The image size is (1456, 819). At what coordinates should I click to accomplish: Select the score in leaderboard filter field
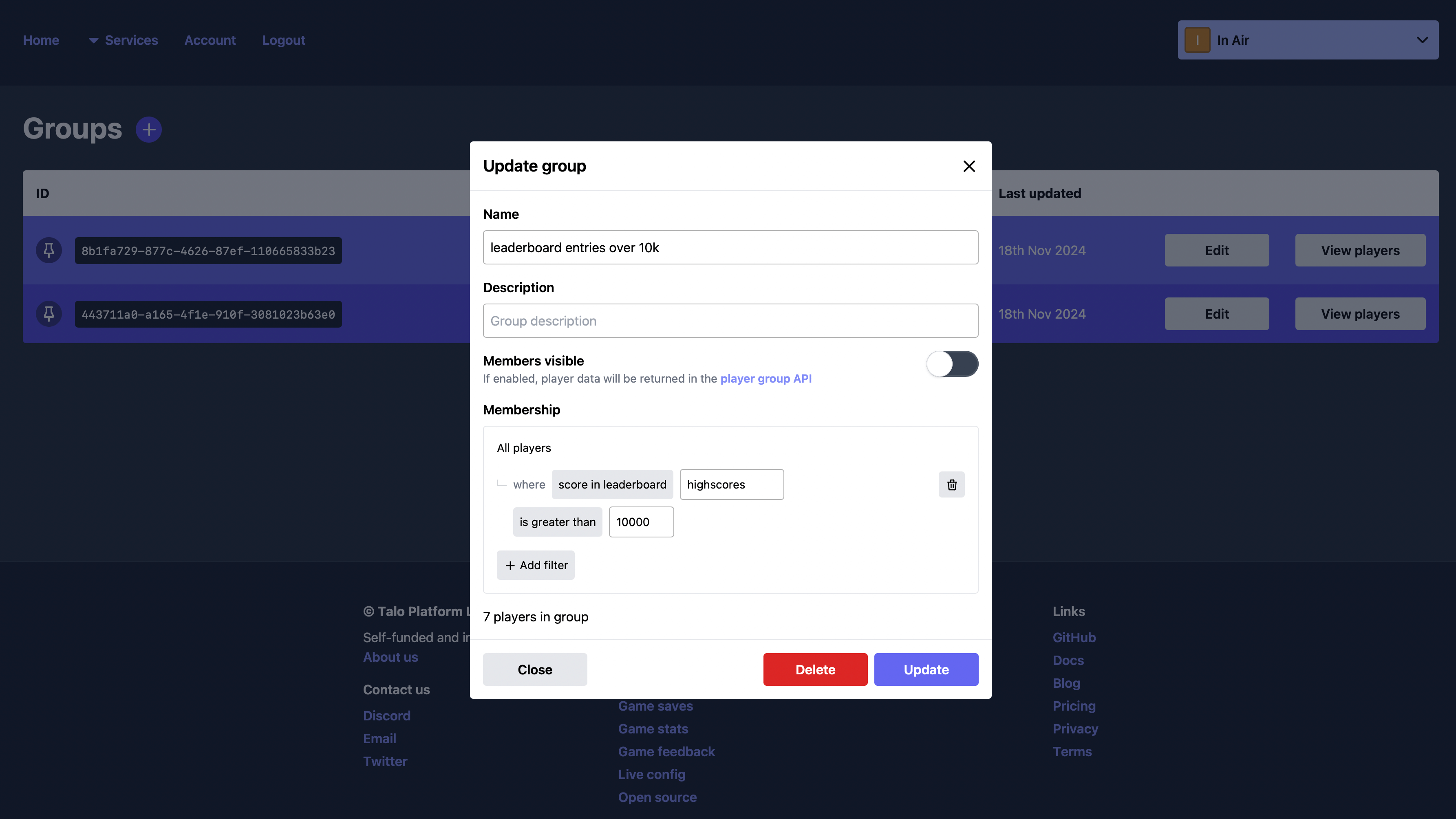click(612, 484)
